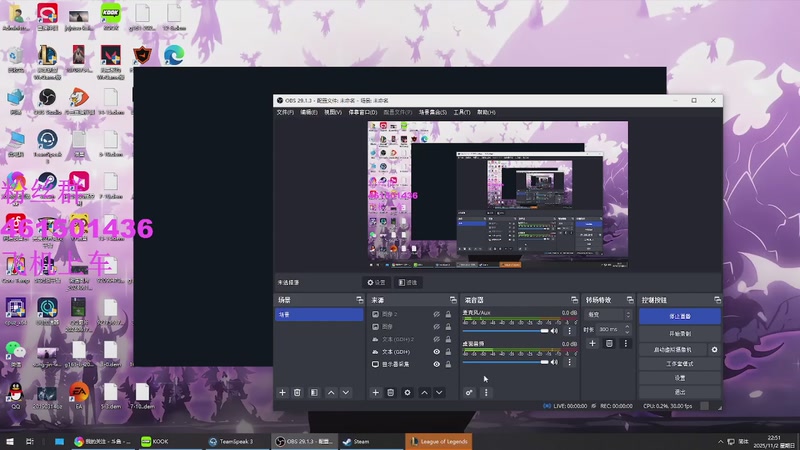
Task: Adjust 麦克风/Aux volume slider
Action: [x=506, y=331]
